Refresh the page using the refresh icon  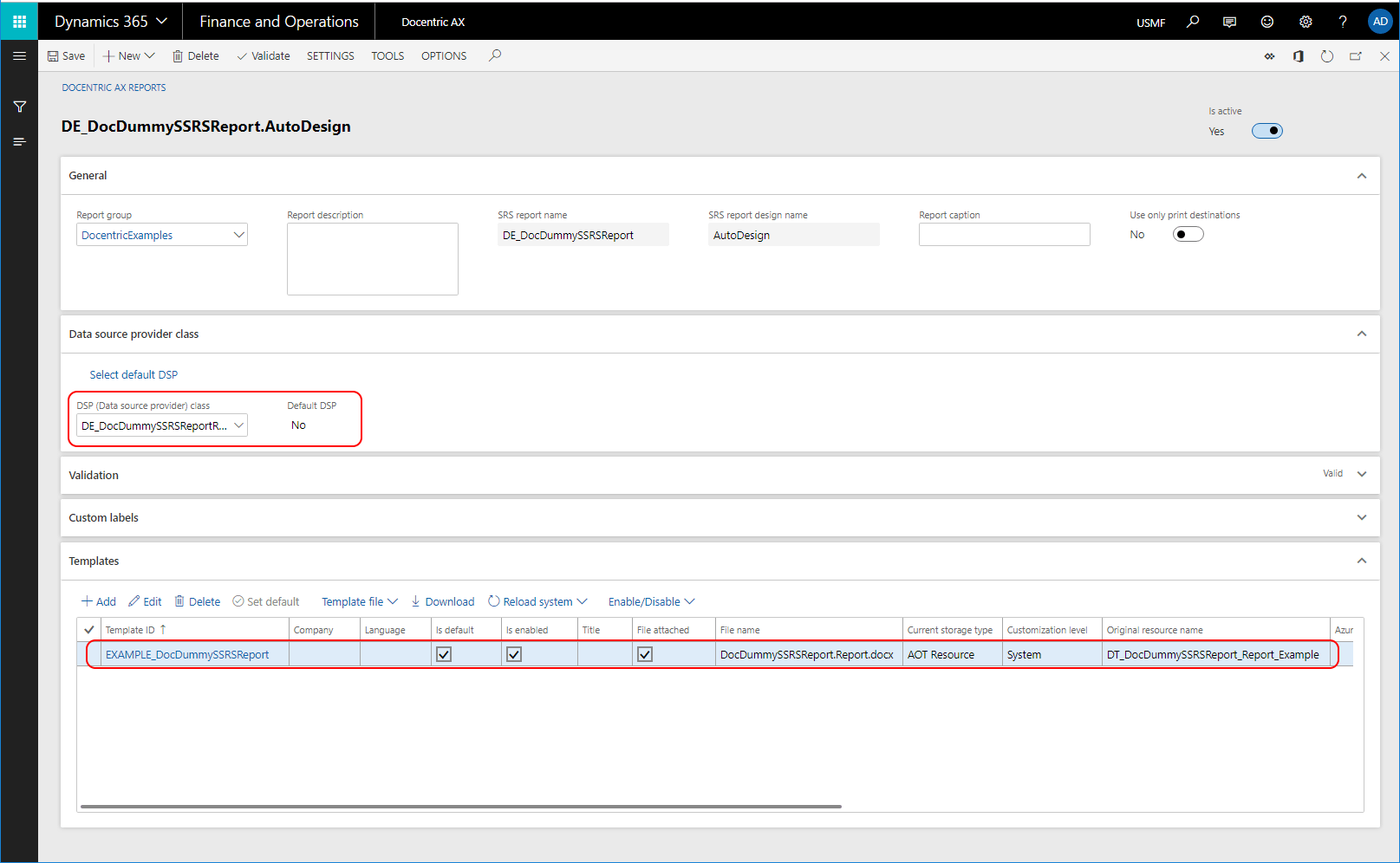pos(1327,56)
